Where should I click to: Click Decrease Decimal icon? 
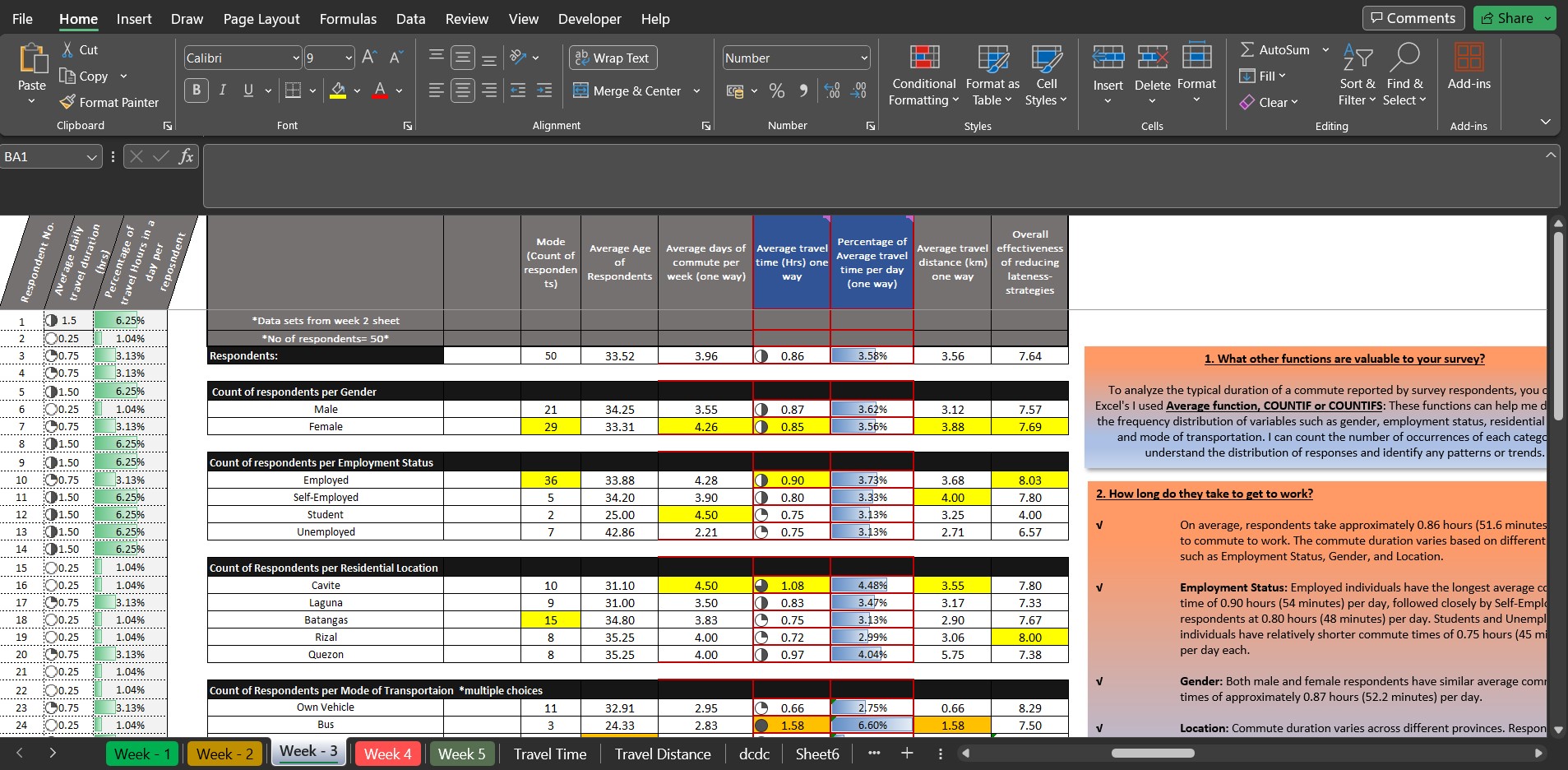coord(859,90)
